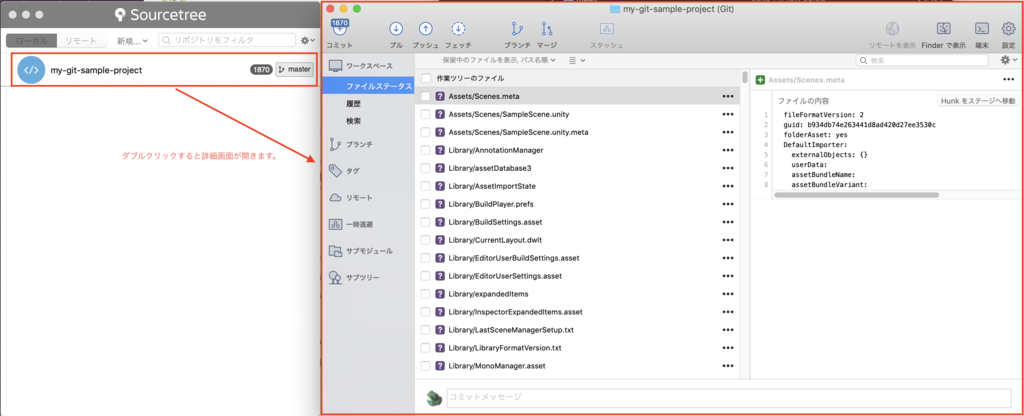Open the list view style dropdown
The height and width of the screenshot is (416, 1024).
point(577,60)
